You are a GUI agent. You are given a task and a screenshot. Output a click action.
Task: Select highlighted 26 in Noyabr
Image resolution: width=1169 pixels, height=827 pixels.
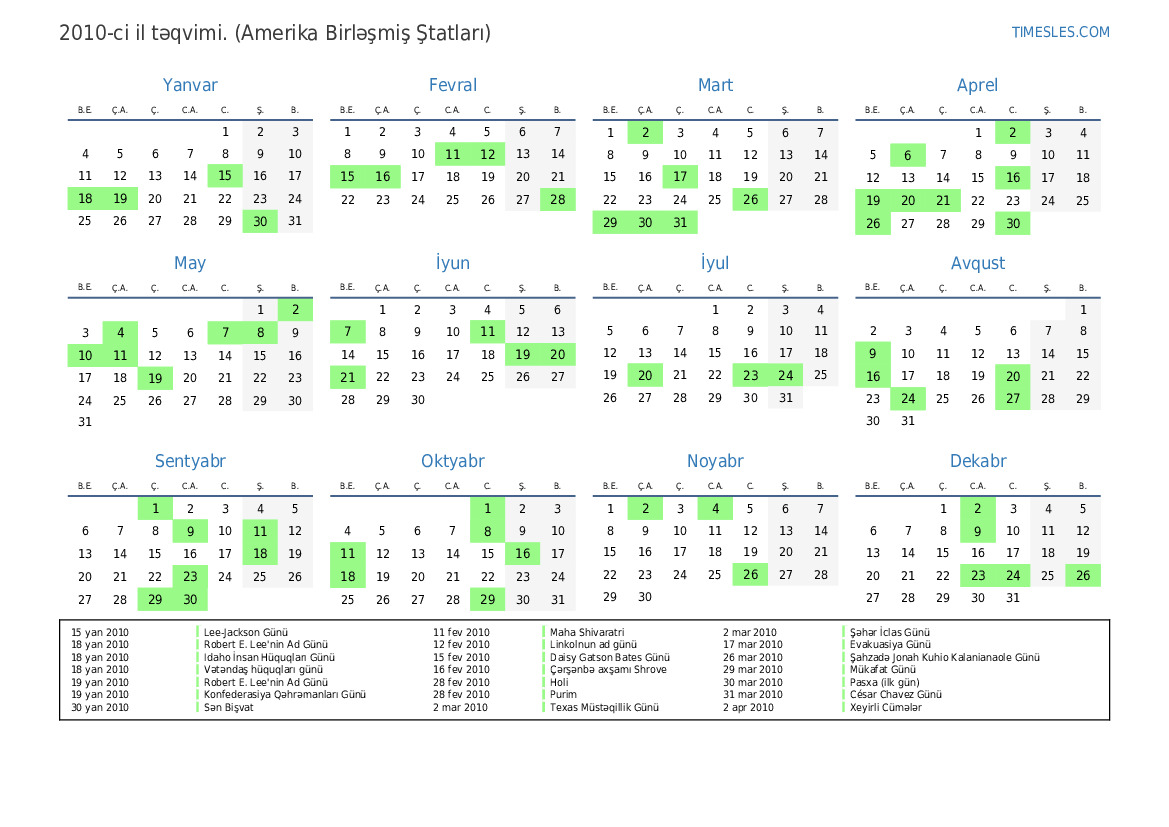tap(750, 575)
